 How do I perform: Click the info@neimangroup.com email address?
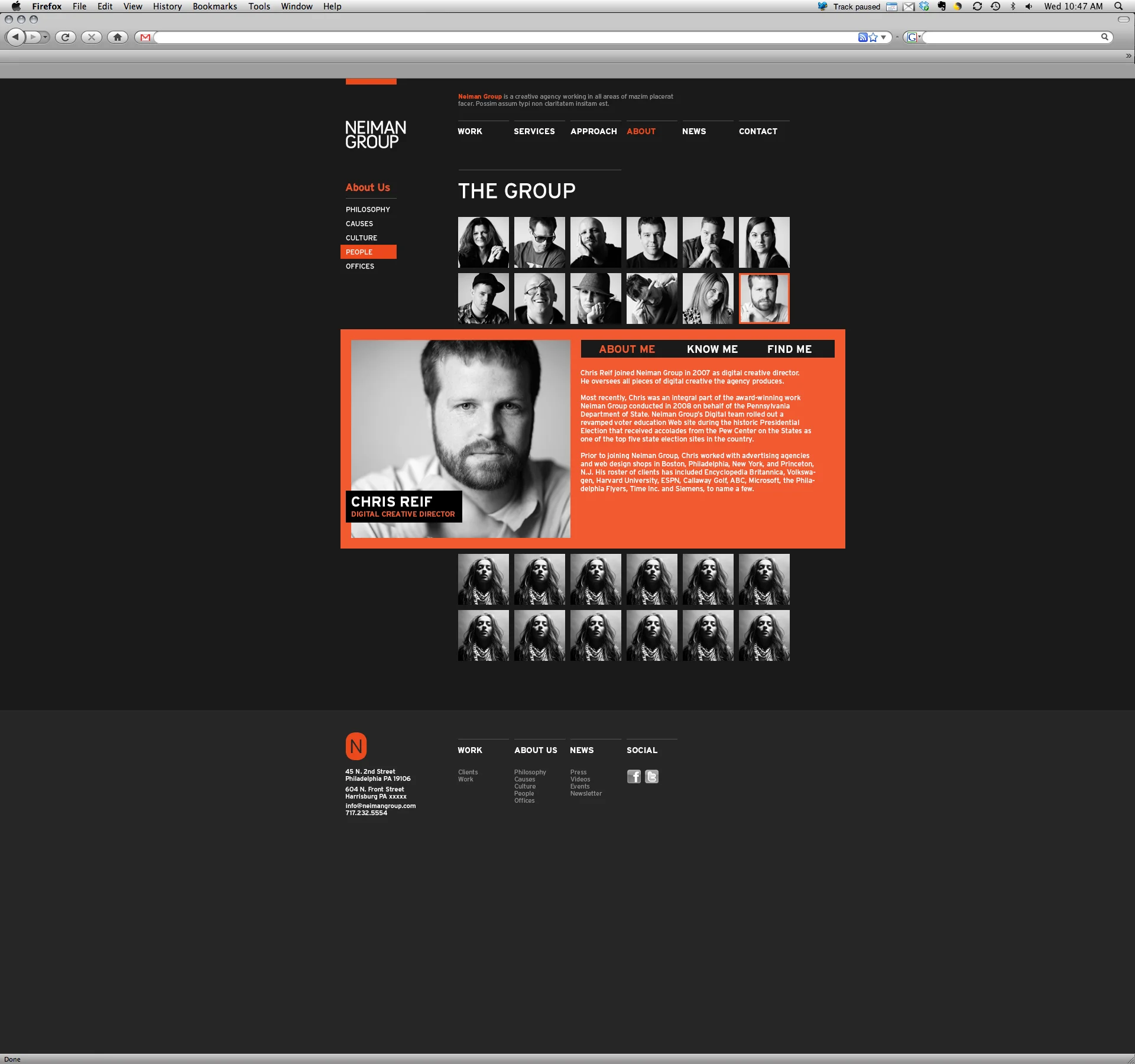tap(381, 806)
